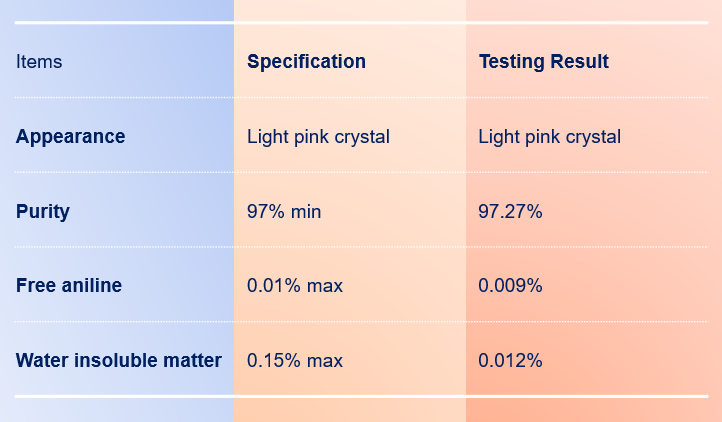Click dotted divider above Water insoluble matter
This screenshot has height=422, width=722.
click(x=361, y=322)
